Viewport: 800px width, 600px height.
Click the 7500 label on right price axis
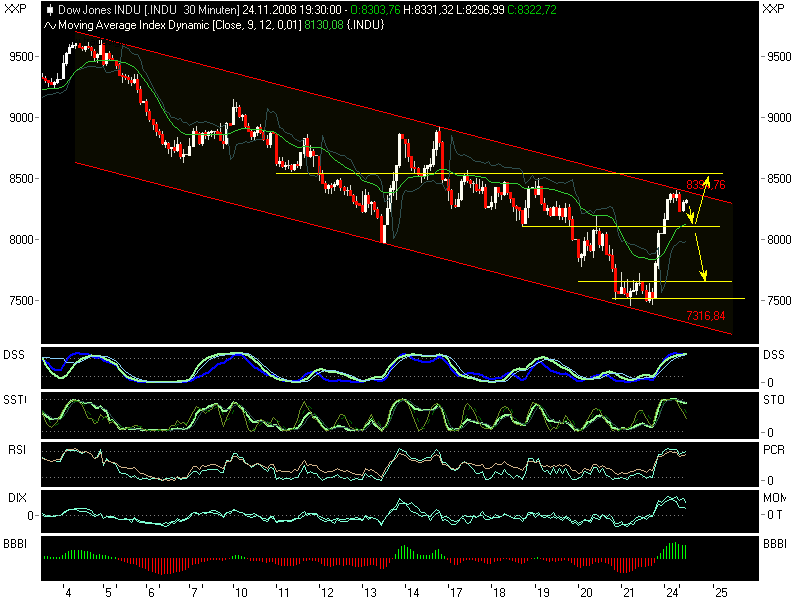pyautogui.click(x=780, y=300)
